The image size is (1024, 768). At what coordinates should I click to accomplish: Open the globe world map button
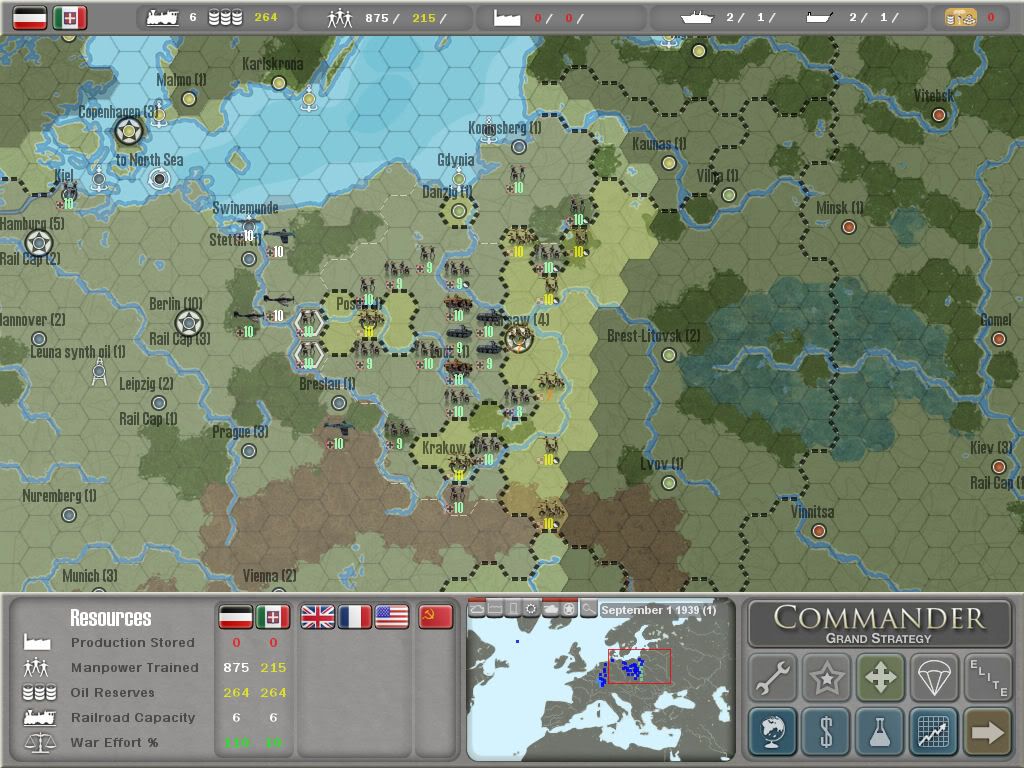(773, 731)
